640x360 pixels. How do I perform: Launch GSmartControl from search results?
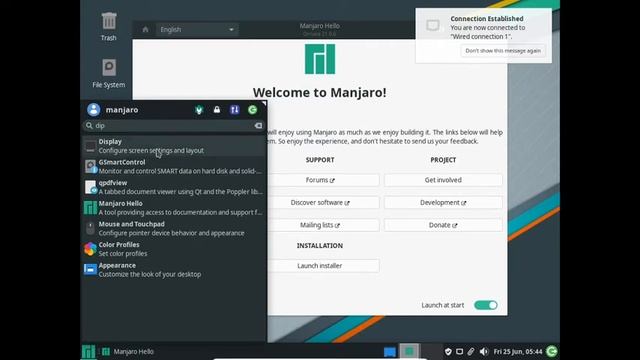(x=174, y=167)
